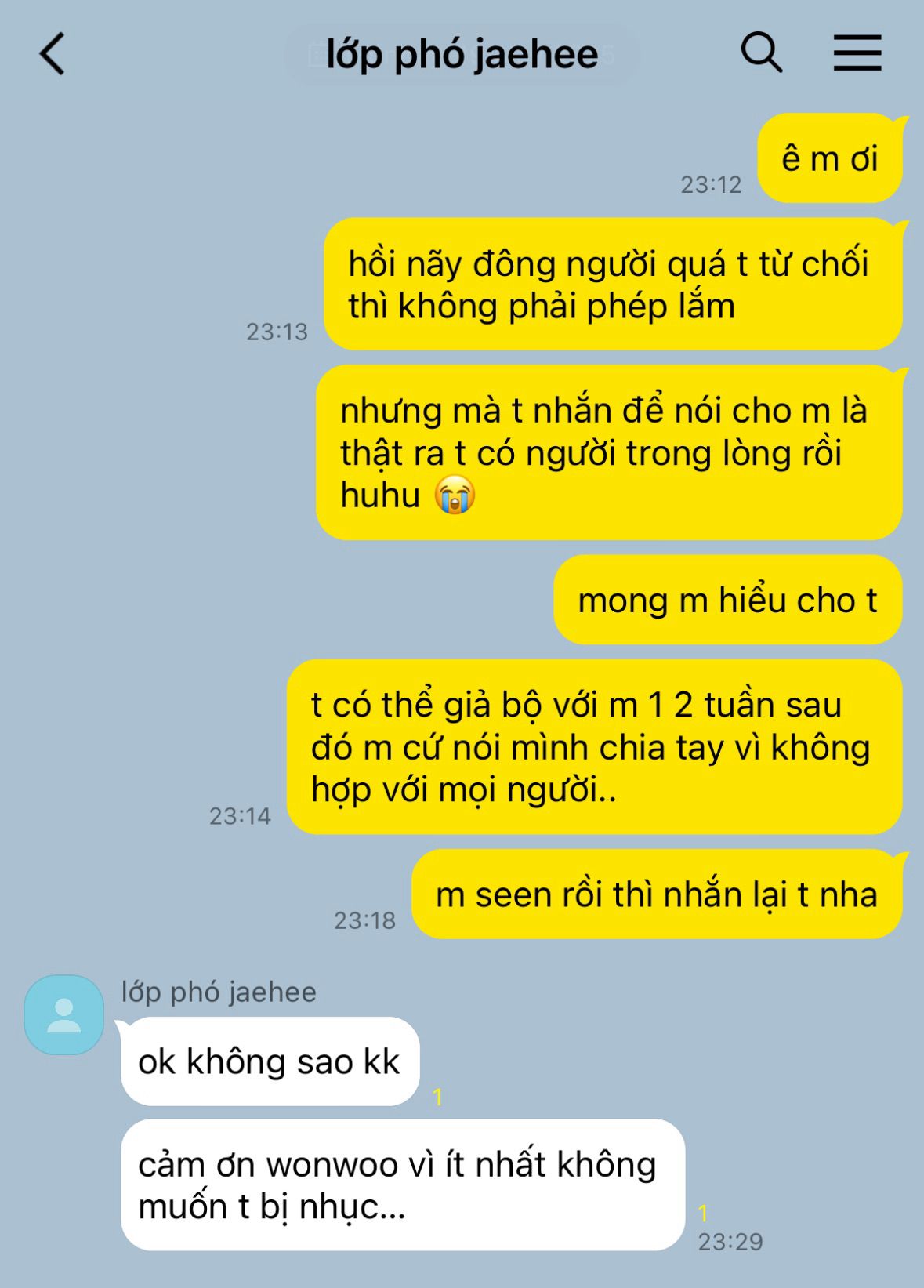Select the 'm seen rồi thì nhắn lại' bubble
The height and width of the screenshot is (1288, 924).
pos(658,894)
